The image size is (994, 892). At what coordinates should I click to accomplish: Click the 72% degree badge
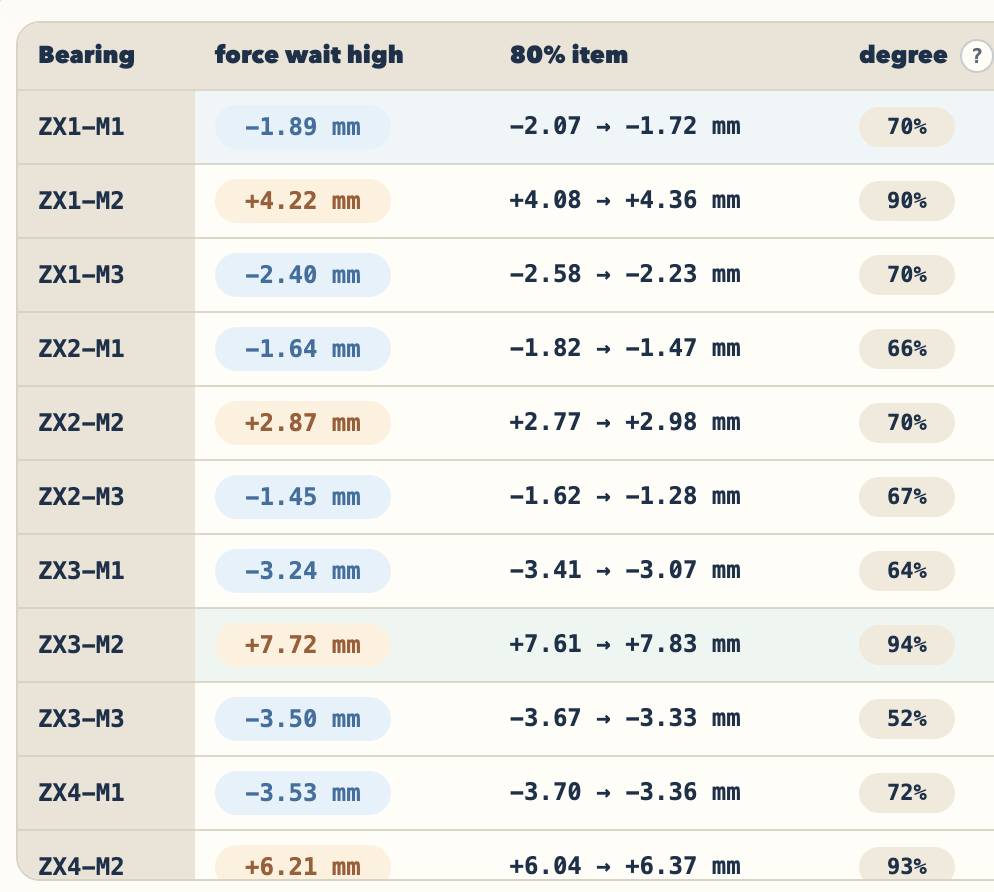tap(907, 792)
